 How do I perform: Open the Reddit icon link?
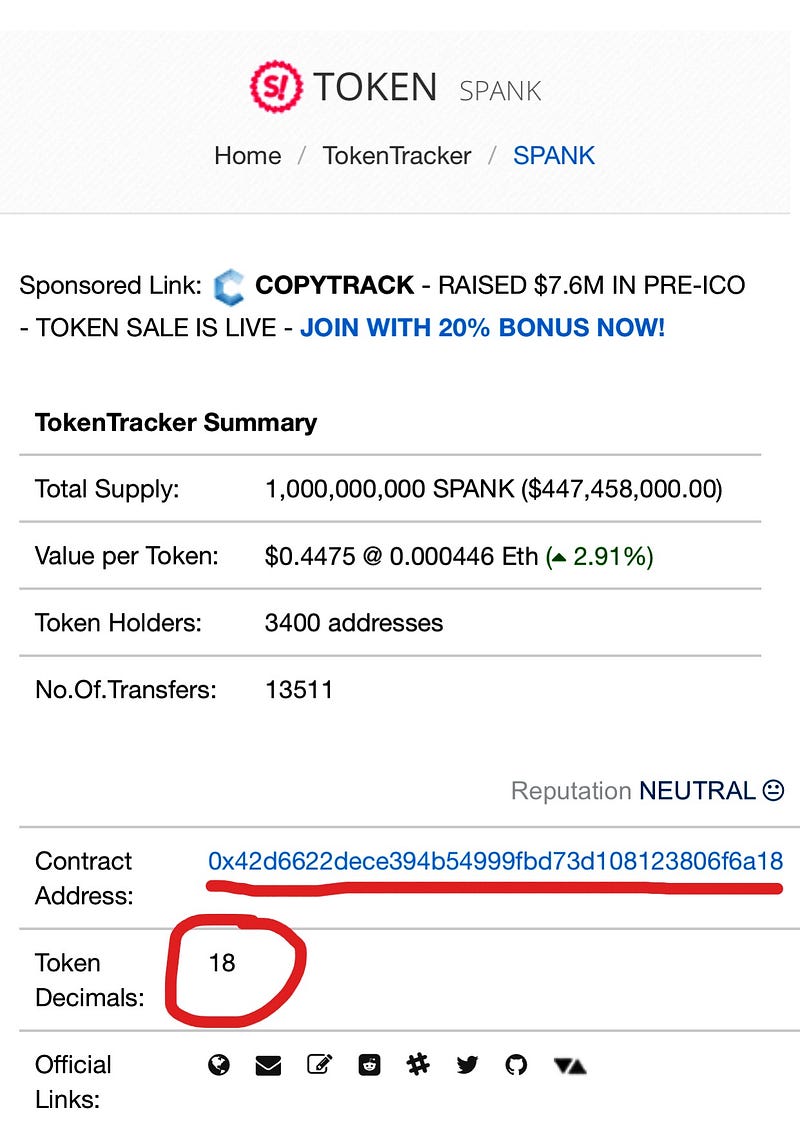(x=369, y=1064)
